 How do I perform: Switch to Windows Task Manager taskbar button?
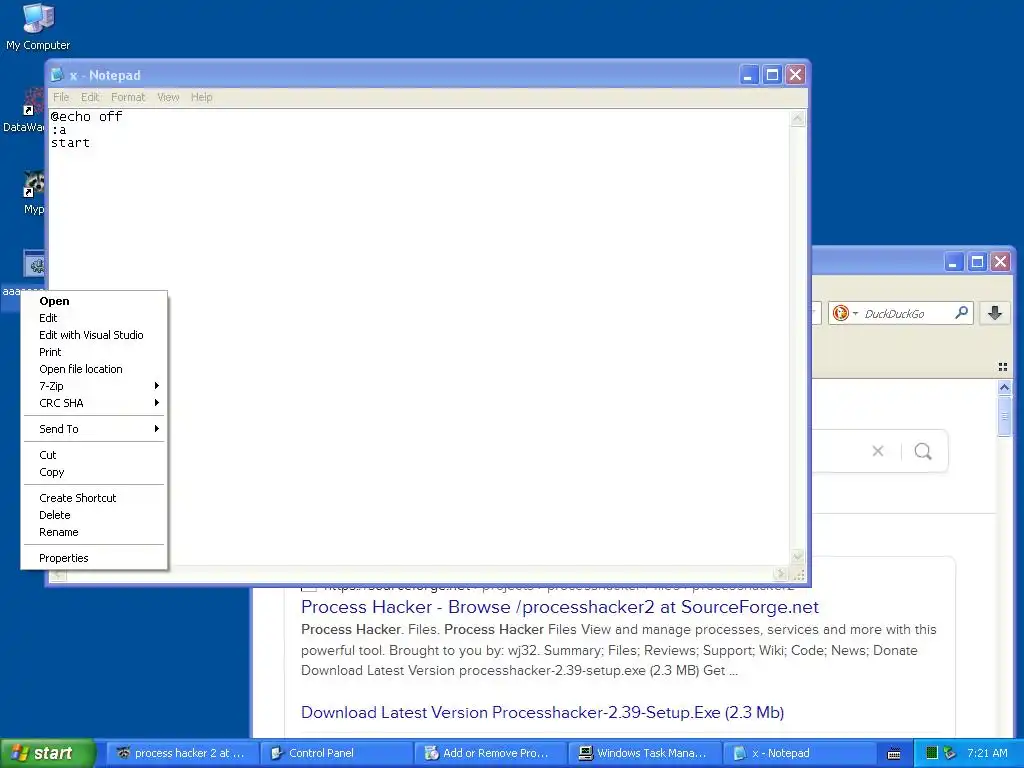[645, 753]
